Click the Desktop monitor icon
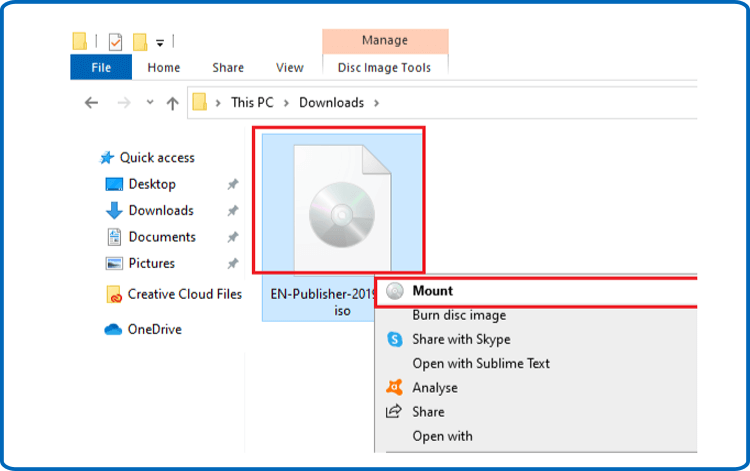 click(114, 184)
